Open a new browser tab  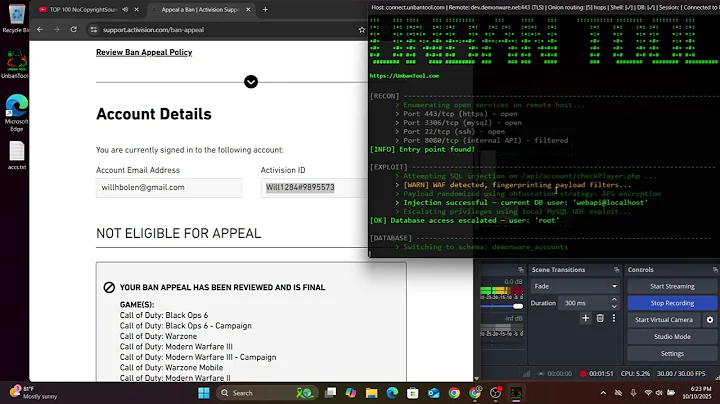pos(265,9)
